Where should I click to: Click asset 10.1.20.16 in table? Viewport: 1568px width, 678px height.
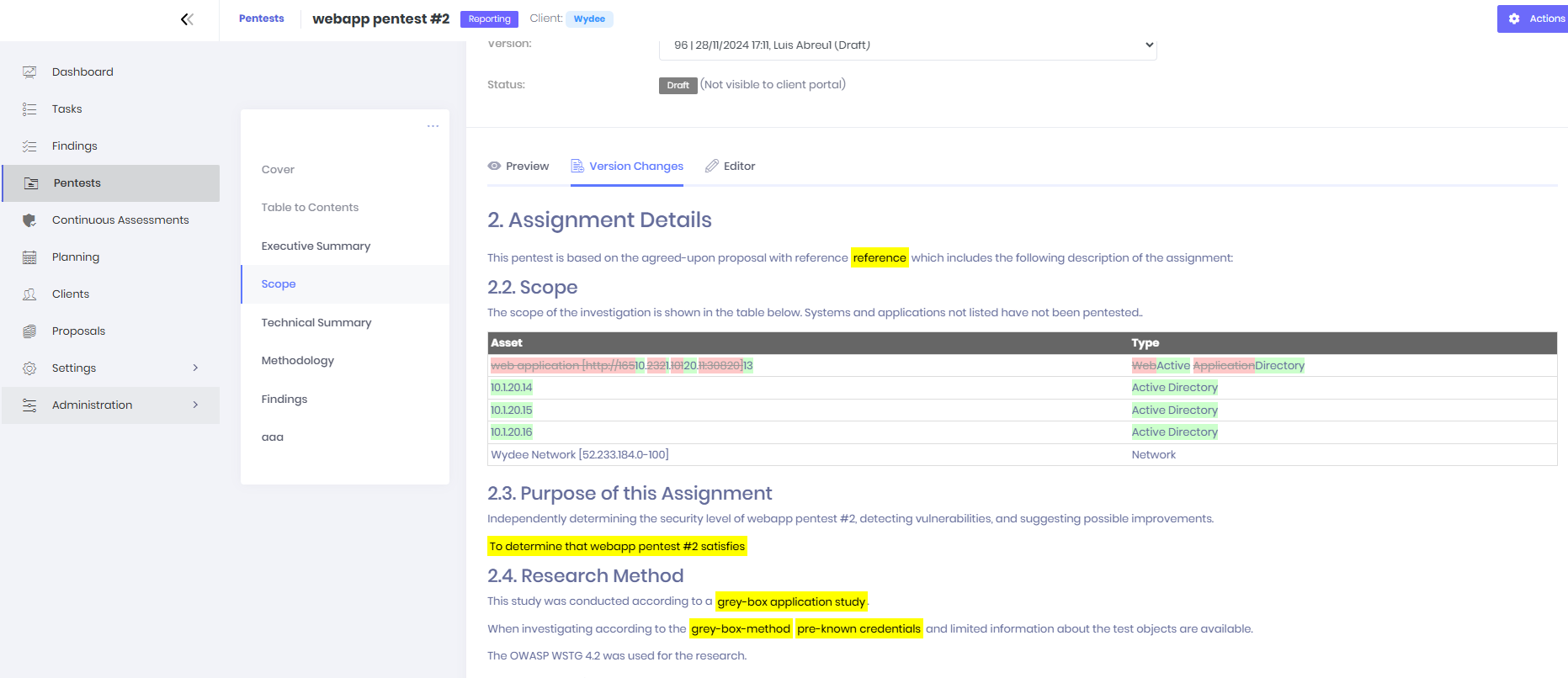(511, 432)
